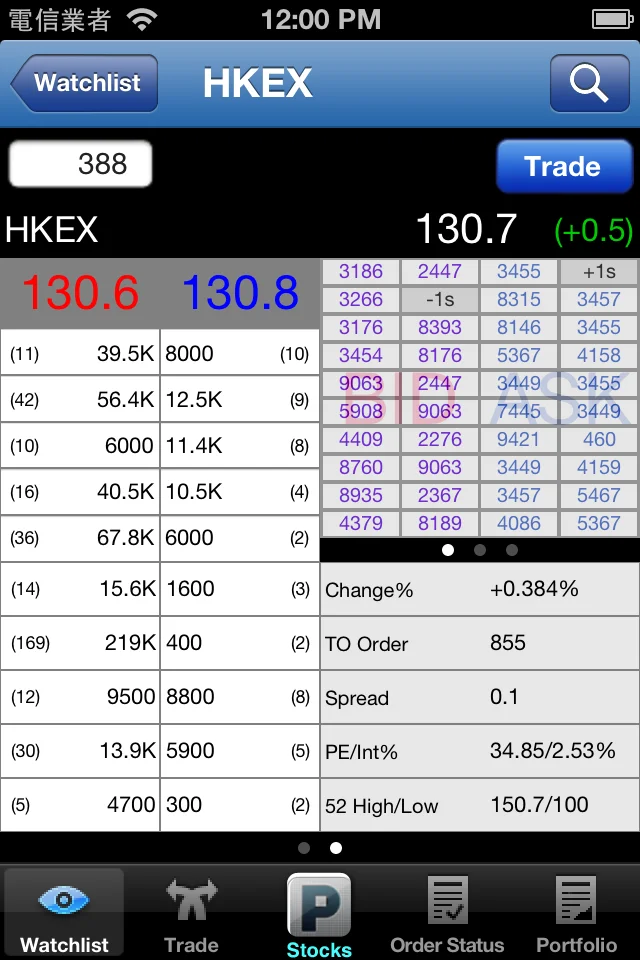The height and width of the screenshot is (960, 640).
Task: Select the -1s broker queue cell
Action: pyautogui.click(x=440, y=299)
